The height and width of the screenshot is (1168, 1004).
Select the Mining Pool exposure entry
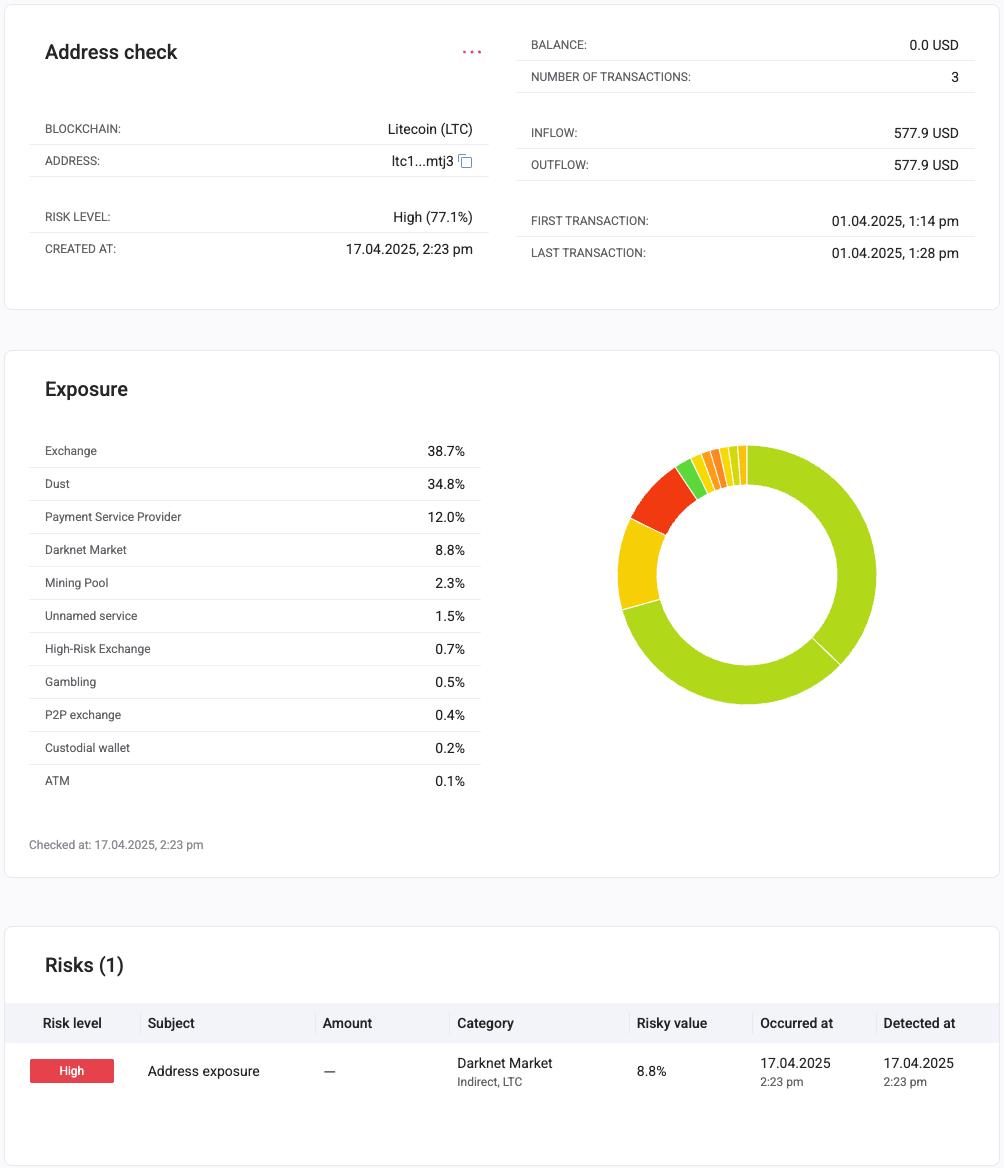(x=76, y=583)
